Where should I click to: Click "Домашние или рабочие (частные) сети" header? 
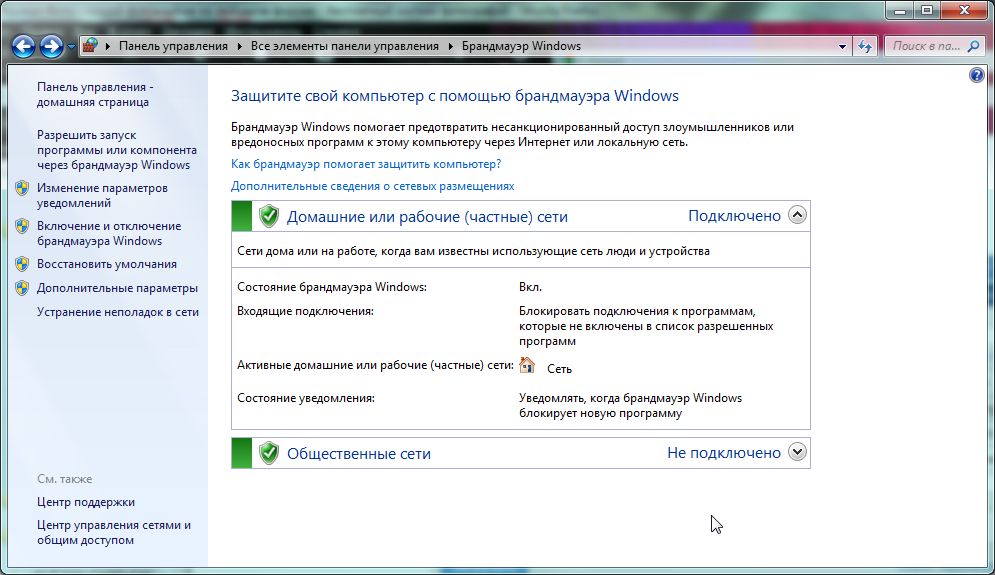click(x=427, y=217)
